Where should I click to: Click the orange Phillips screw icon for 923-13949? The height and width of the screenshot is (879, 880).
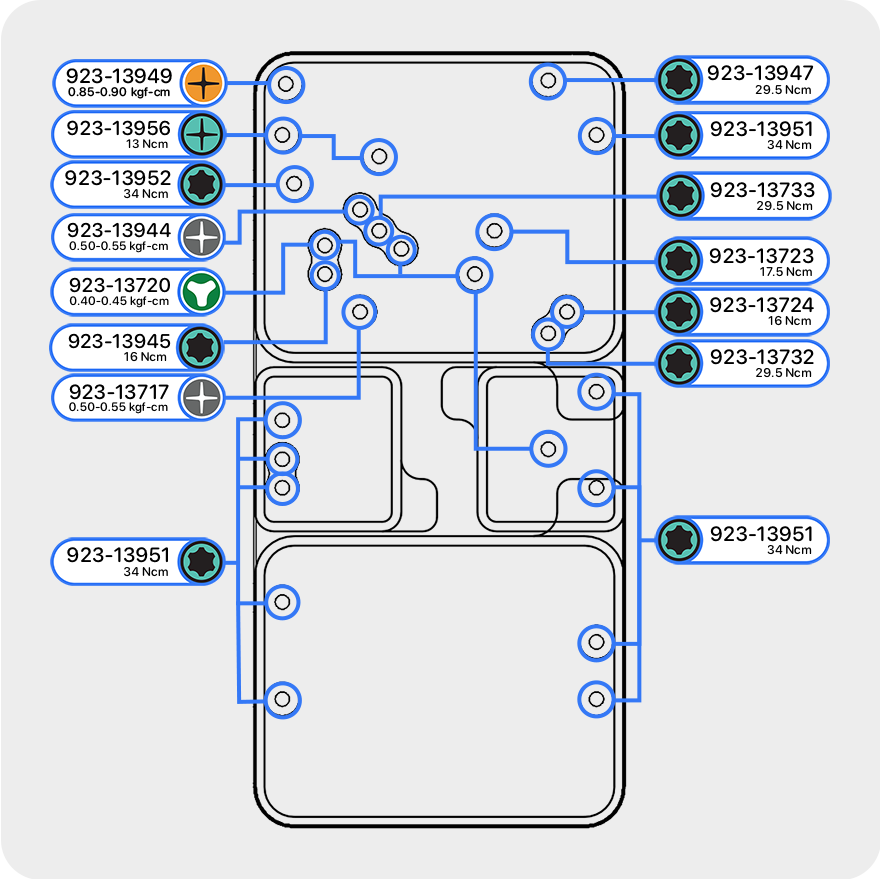point(202,83)
